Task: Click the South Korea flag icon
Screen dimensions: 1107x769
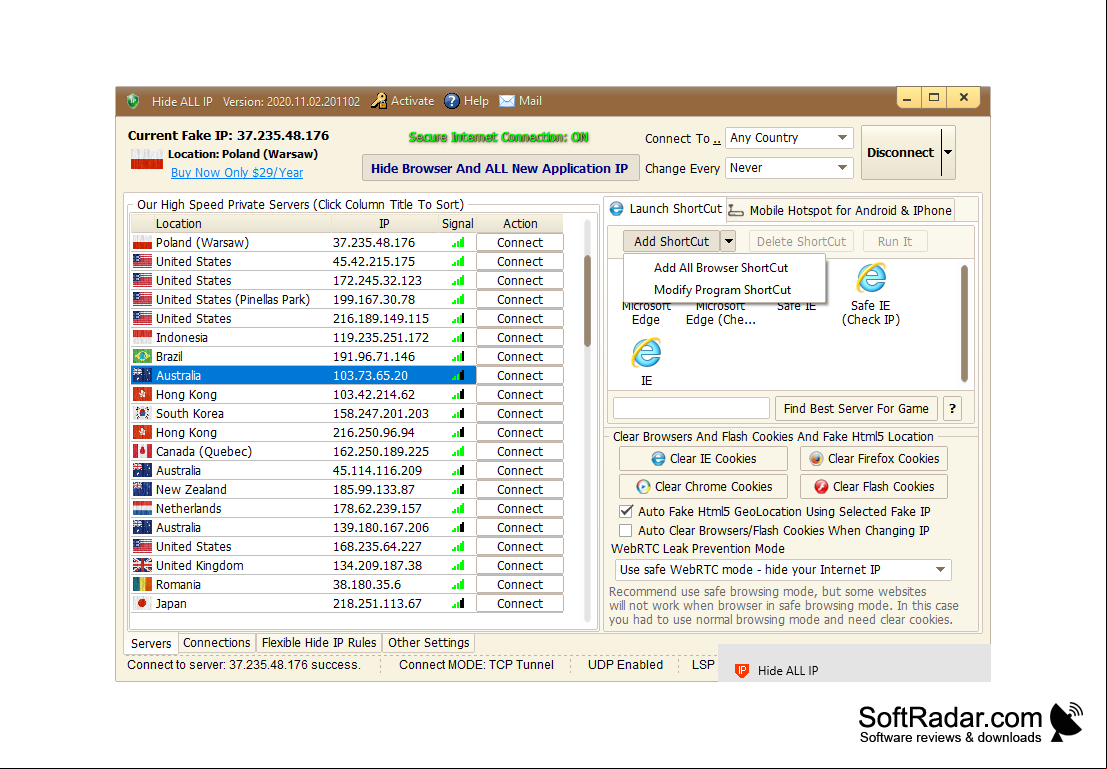Action: [x=143, y=414]
